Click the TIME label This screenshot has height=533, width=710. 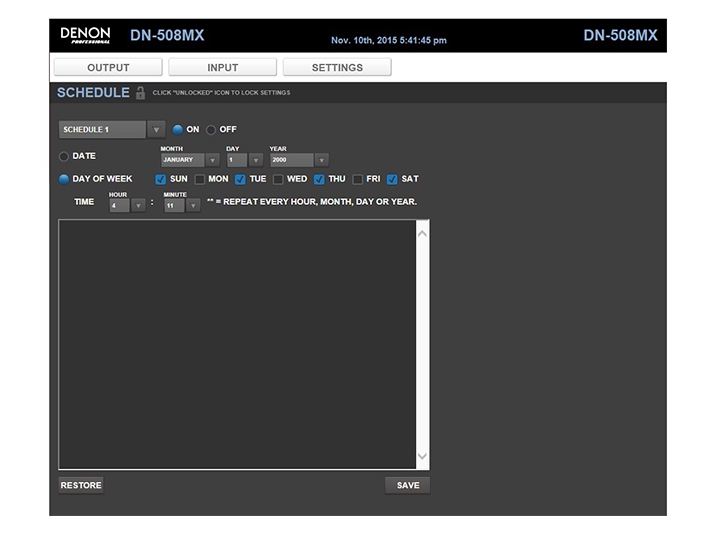click(84, 202)
